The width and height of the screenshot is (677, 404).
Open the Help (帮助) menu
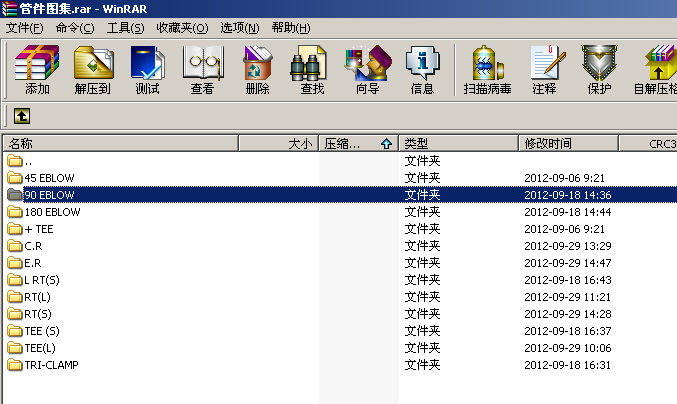pos(291,28)
